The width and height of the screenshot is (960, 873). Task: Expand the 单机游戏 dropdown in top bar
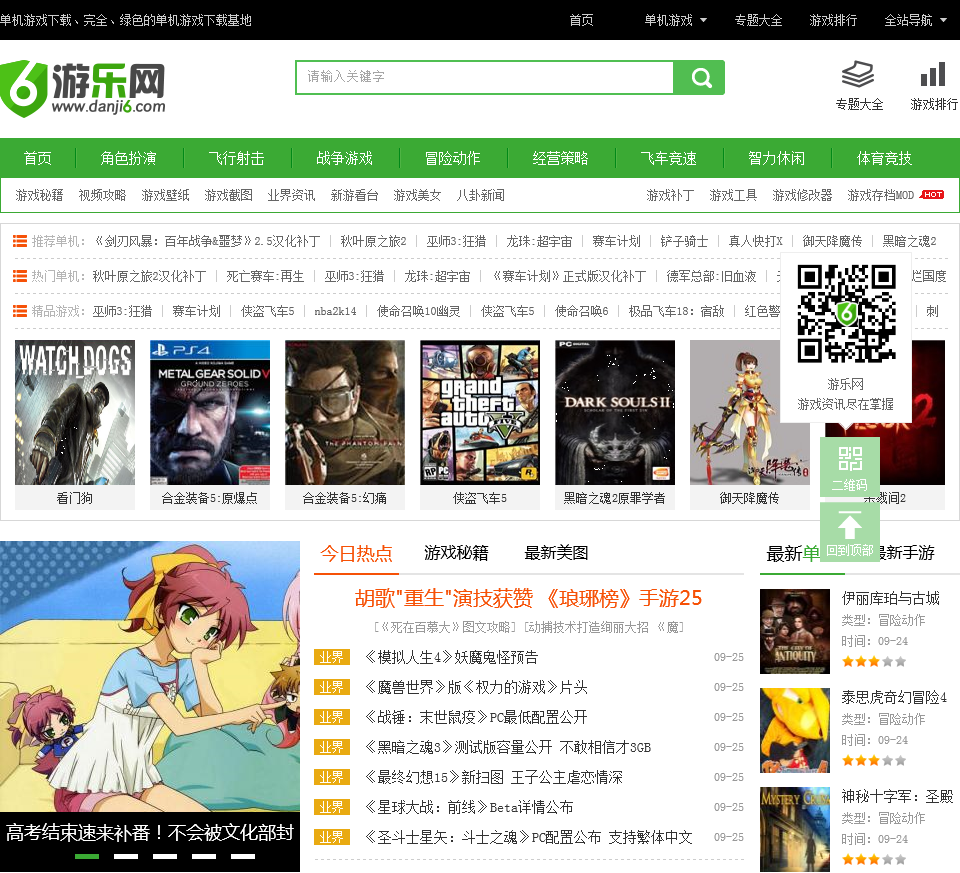point(675,20)
